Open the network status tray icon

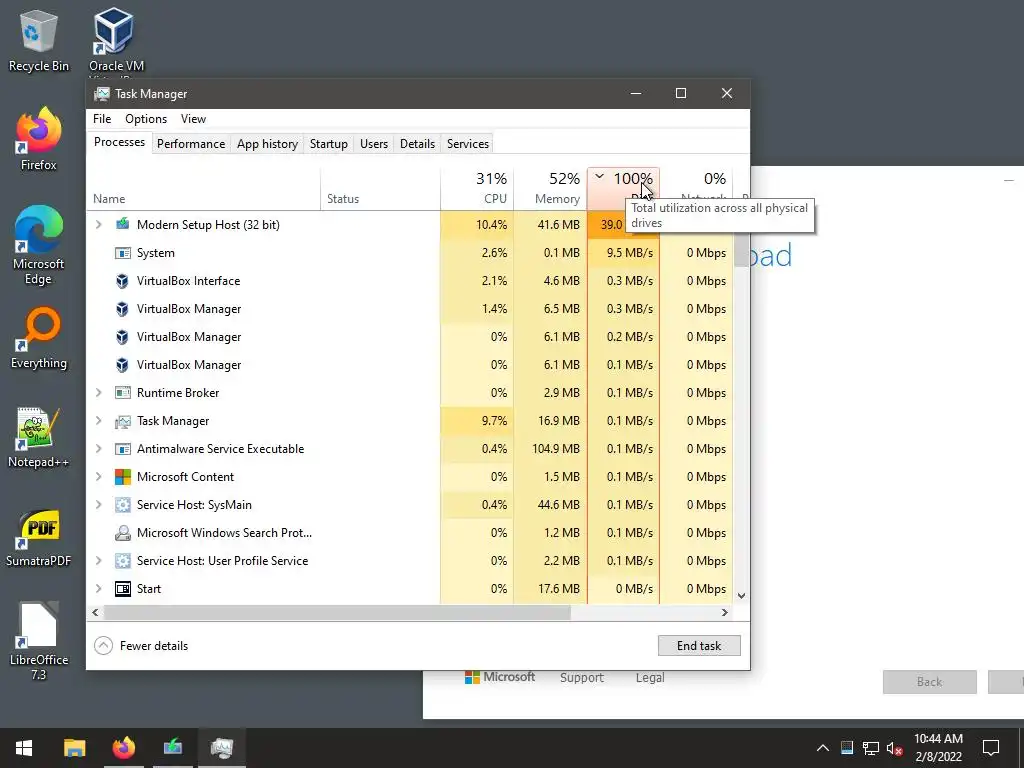[870, 748]
